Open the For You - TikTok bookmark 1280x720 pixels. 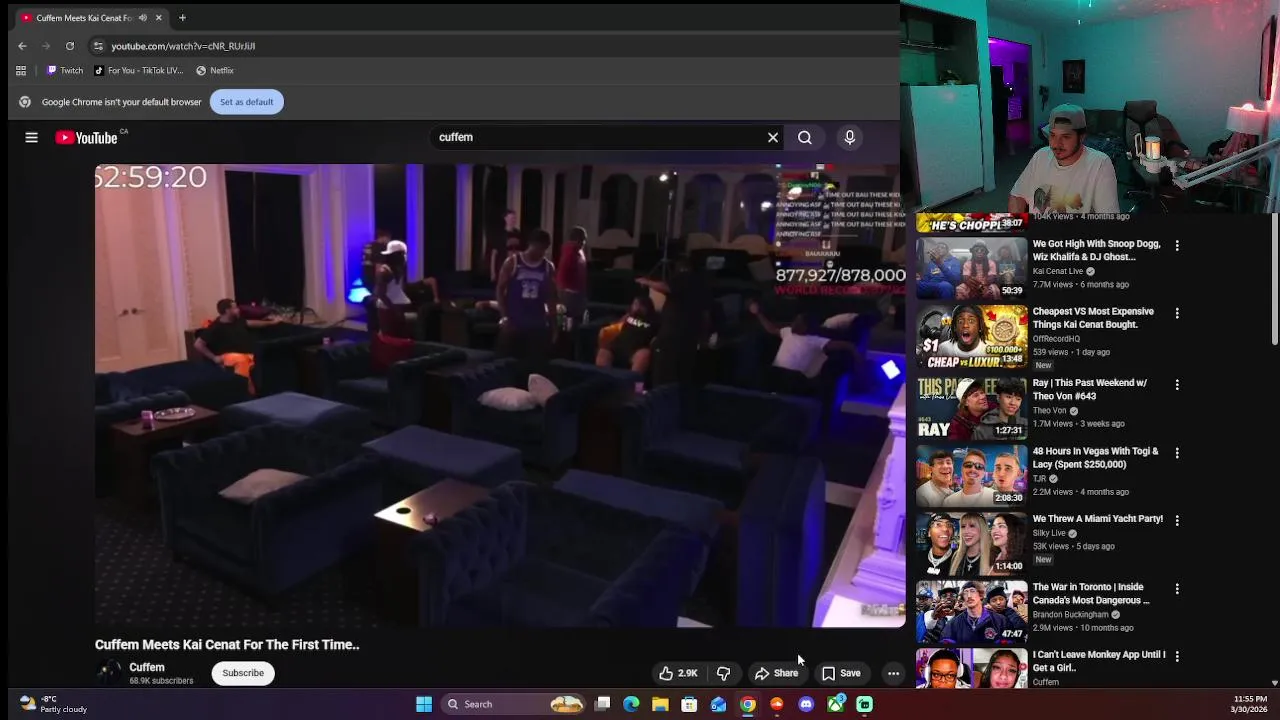(139, 71)
